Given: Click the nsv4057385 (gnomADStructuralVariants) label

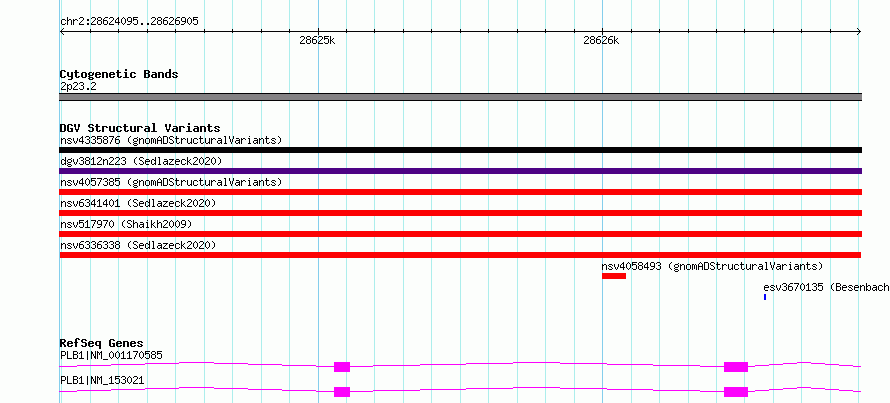Looking at the screenshot, I should (171, 182).
